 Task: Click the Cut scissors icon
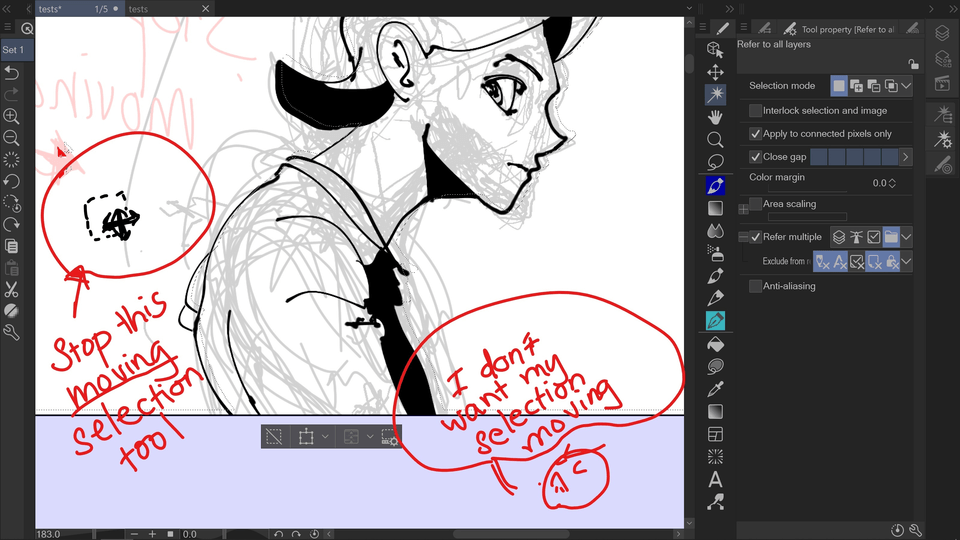pyautogui.click(x=12, y=290)
